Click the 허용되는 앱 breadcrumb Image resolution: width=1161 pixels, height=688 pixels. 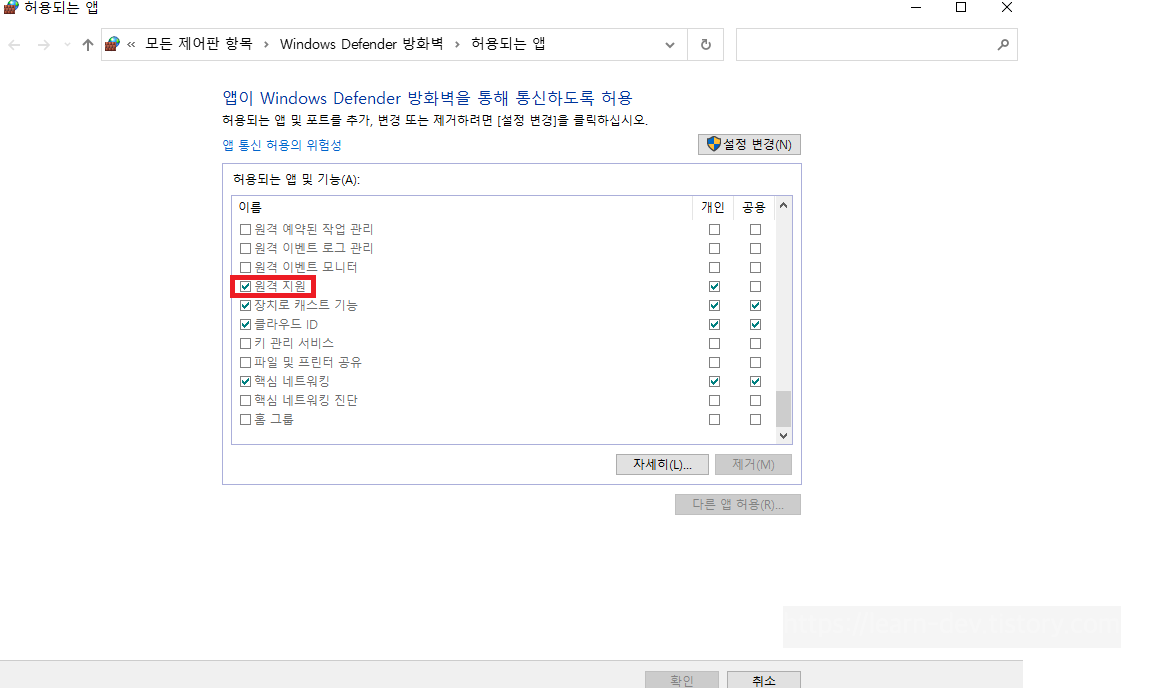click(508, 44)
